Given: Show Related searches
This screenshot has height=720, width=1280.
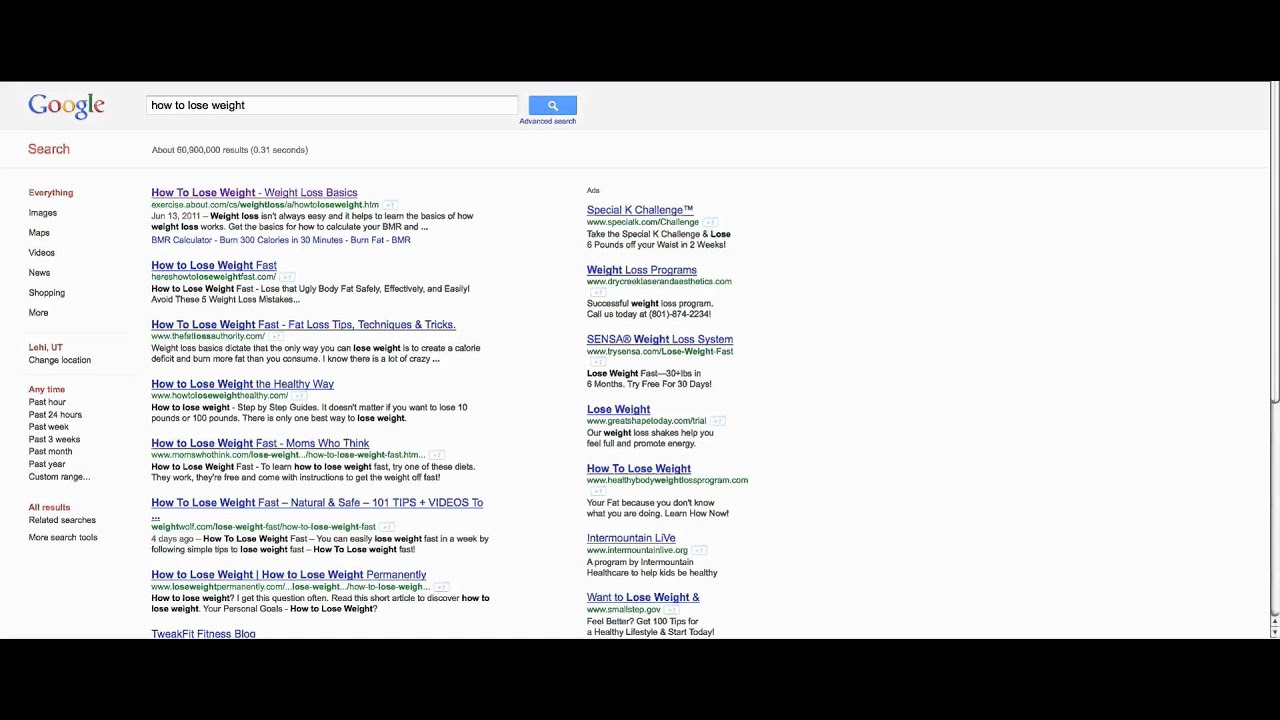Looking at the screenshot, I should tap(62, 520).
